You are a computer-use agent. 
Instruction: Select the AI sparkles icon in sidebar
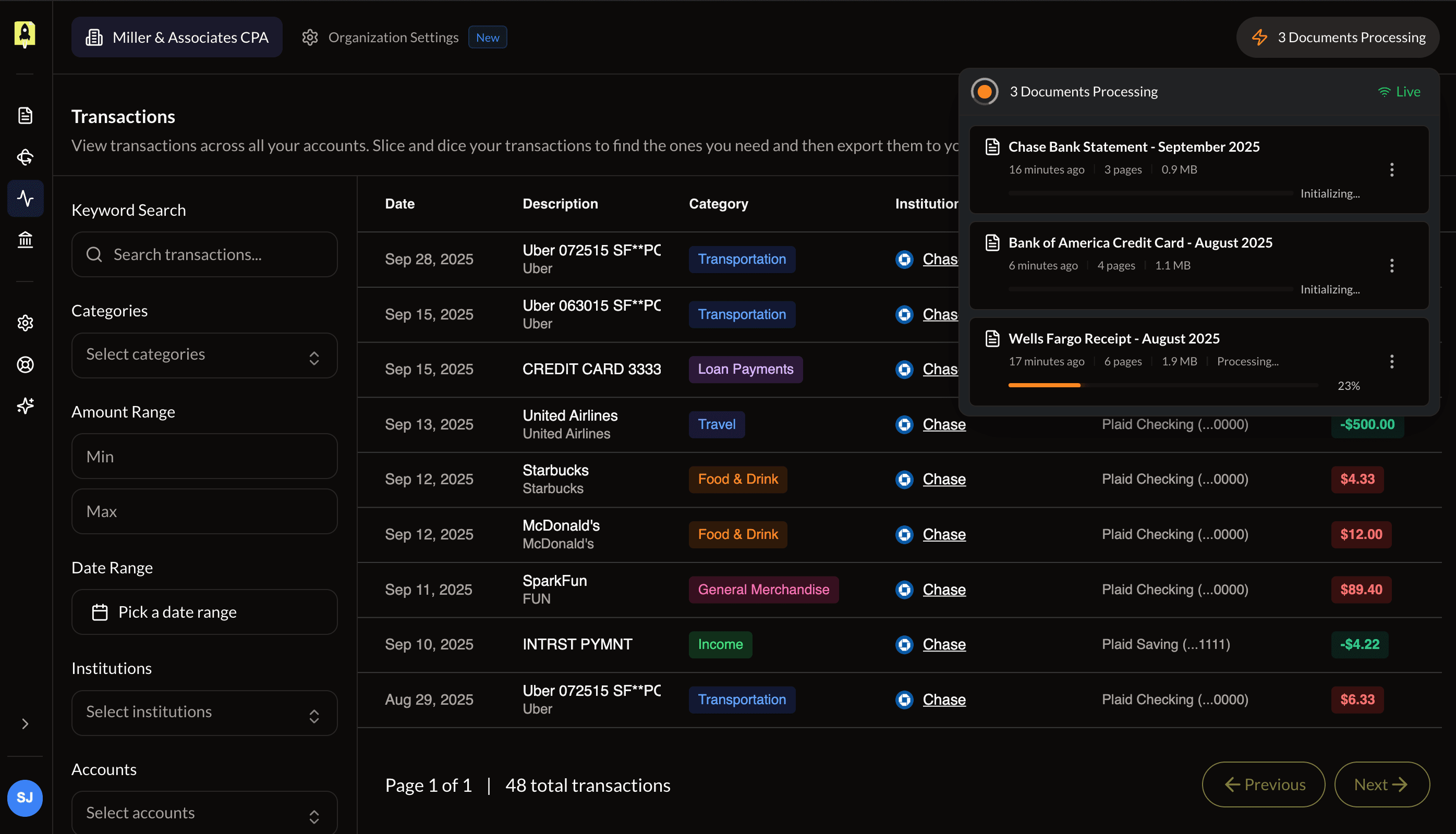coord(25,406)
